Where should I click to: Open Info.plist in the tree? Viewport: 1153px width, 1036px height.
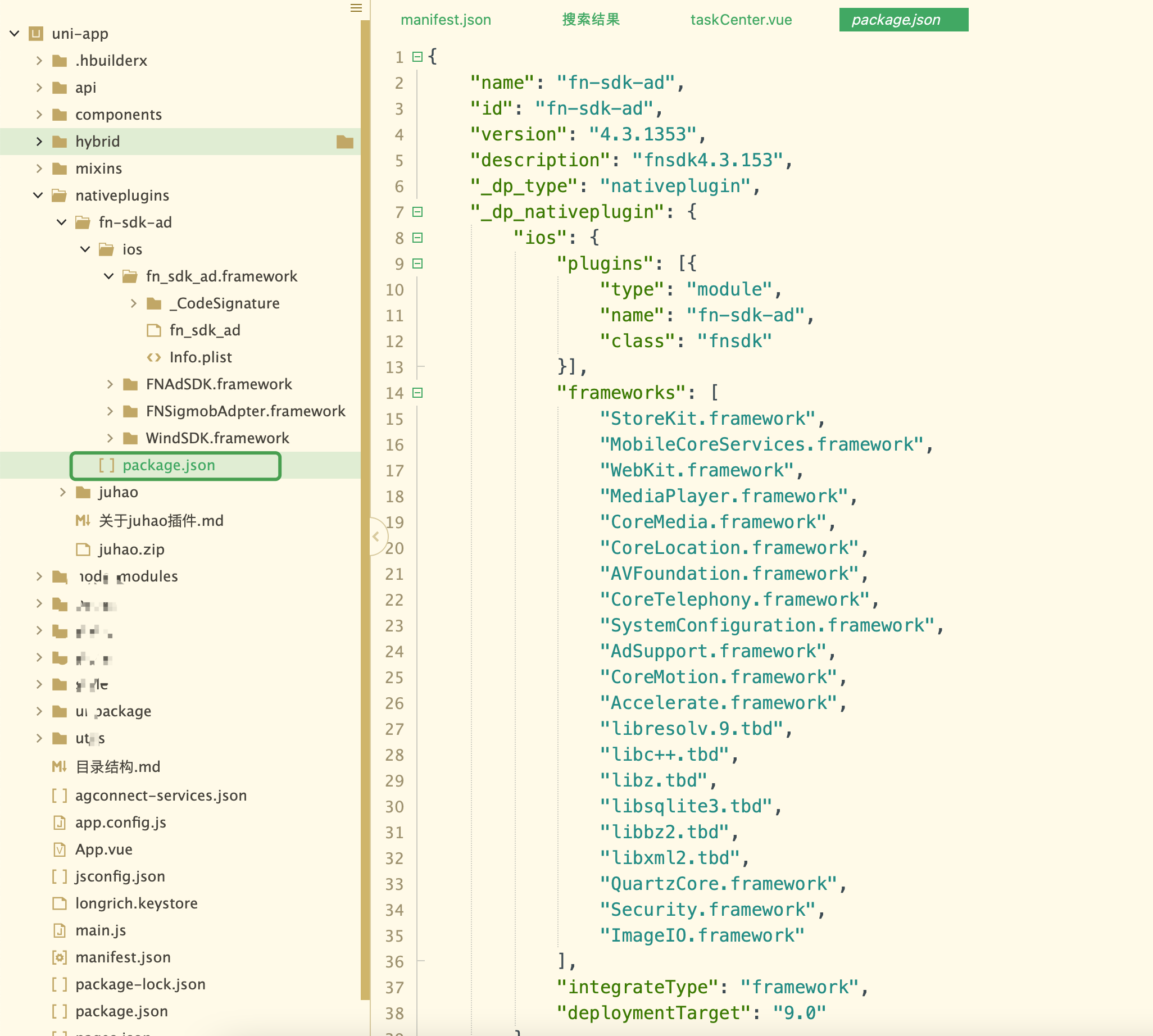tap(201, 357)
